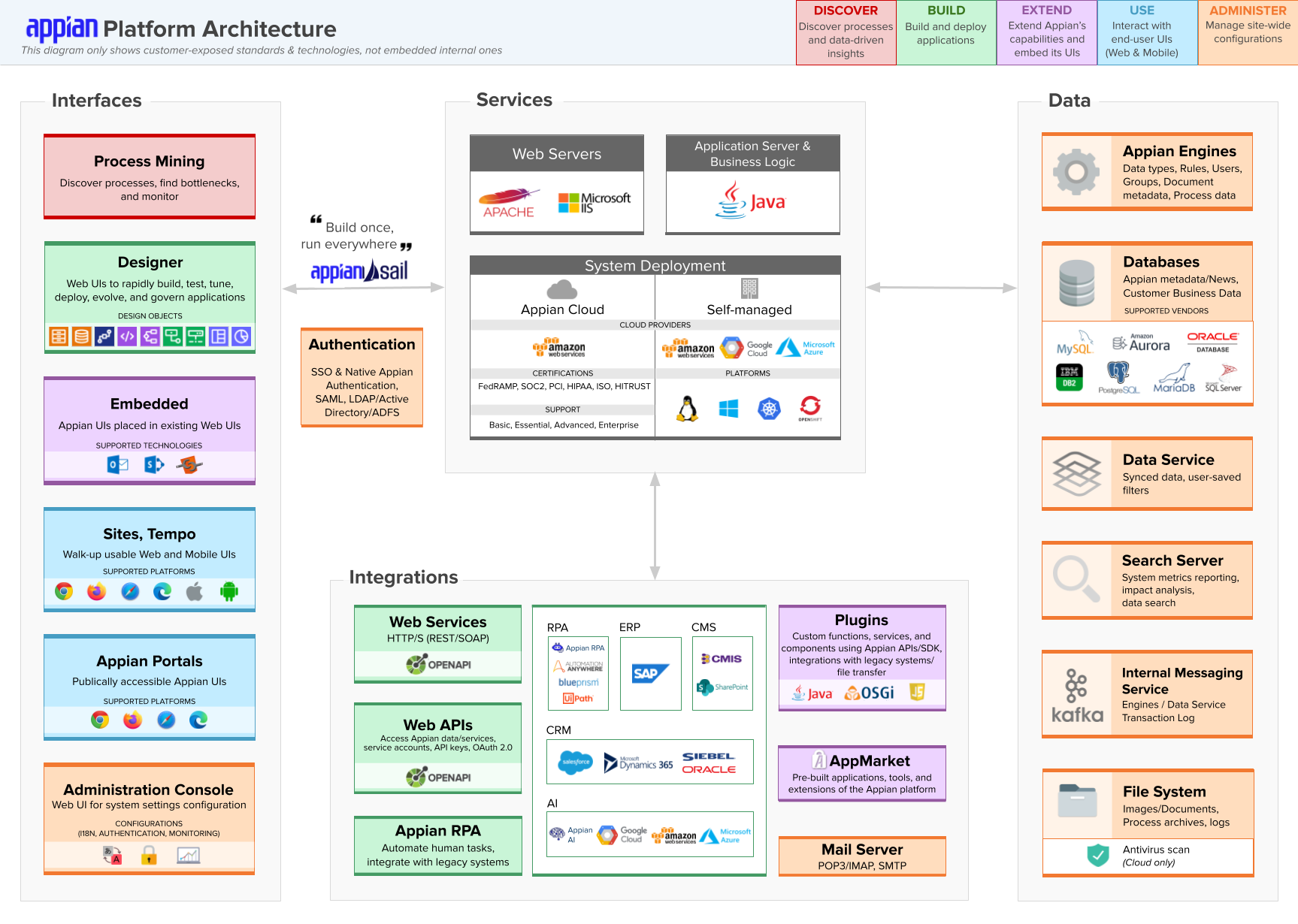
Task: Click the Appian RPA heading in Integrations
Action: [438, 830]
